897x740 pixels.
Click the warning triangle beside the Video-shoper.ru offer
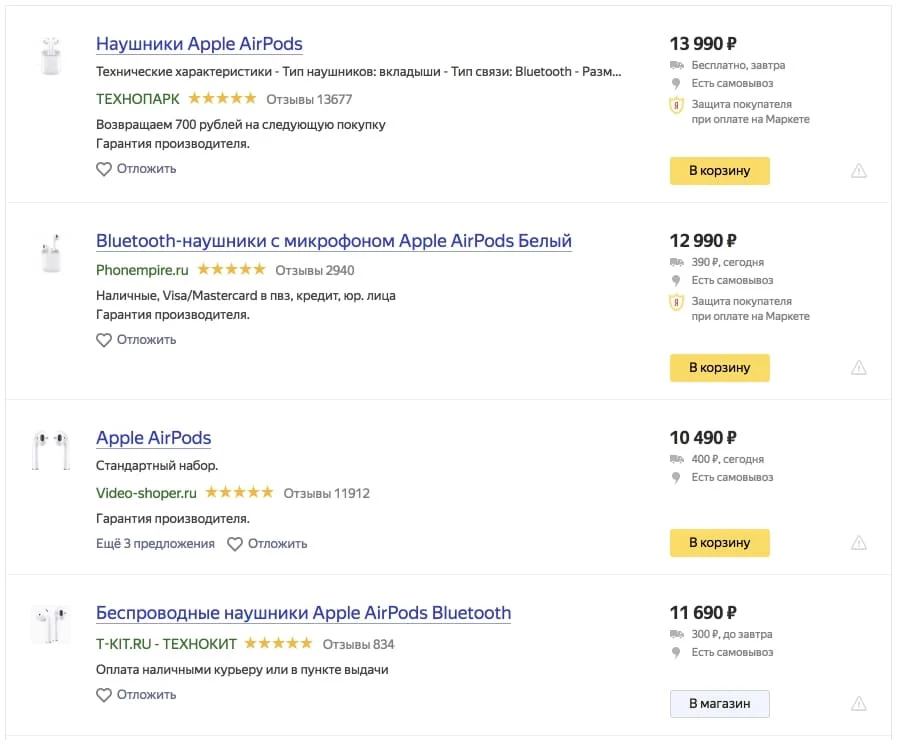(x=859, y=542)
